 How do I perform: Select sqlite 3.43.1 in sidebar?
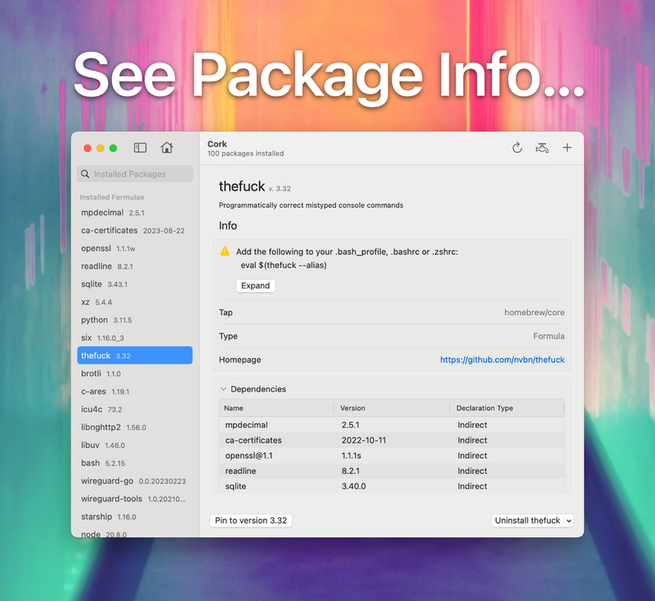(x=135, y=284)
